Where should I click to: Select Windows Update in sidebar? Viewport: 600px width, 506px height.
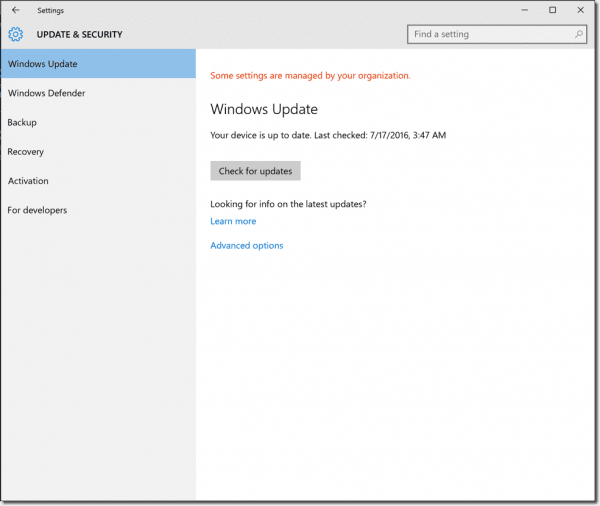coord(98,64)
